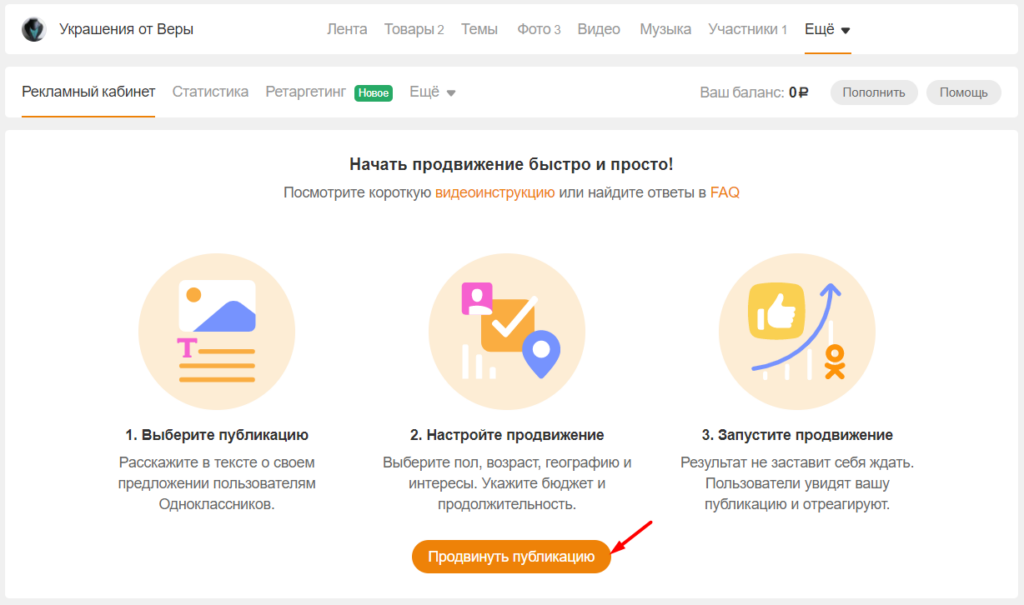Open the Статистика tab
The height and width of the screenshot is (605, 1024).
(x=210, y=92)
